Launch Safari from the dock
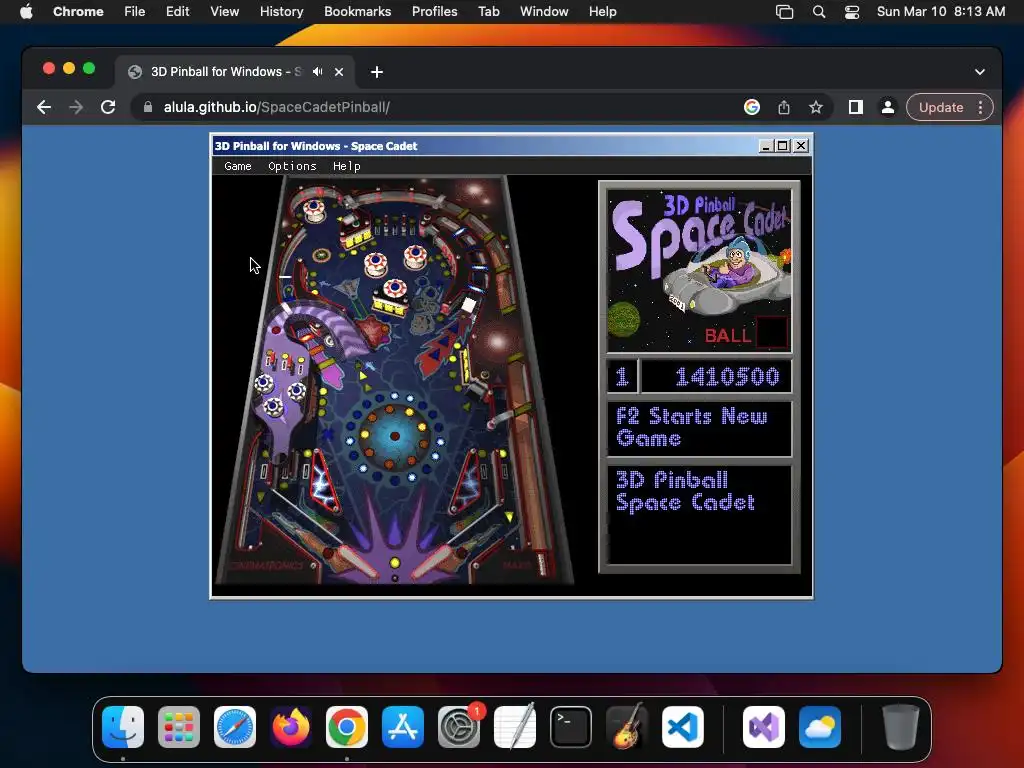The image size is (1024, 768). (235, 727)
